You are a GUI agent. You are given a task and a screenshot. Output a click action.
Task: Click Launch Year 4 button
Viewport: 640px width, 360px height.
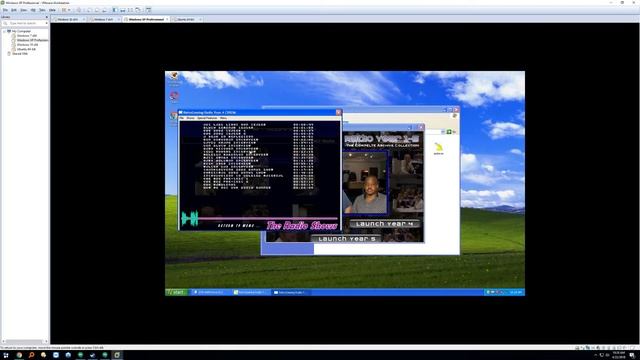tap(384, 224)
